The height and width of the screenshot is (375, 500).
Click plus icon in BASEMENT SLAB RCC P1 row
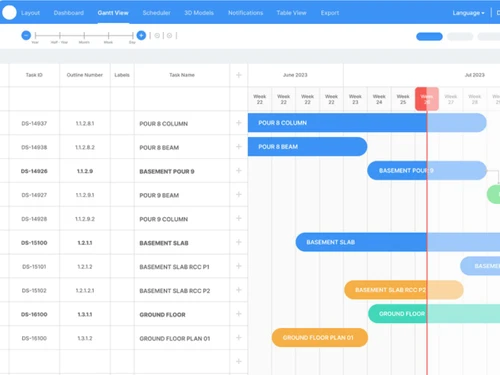[239, 266]
